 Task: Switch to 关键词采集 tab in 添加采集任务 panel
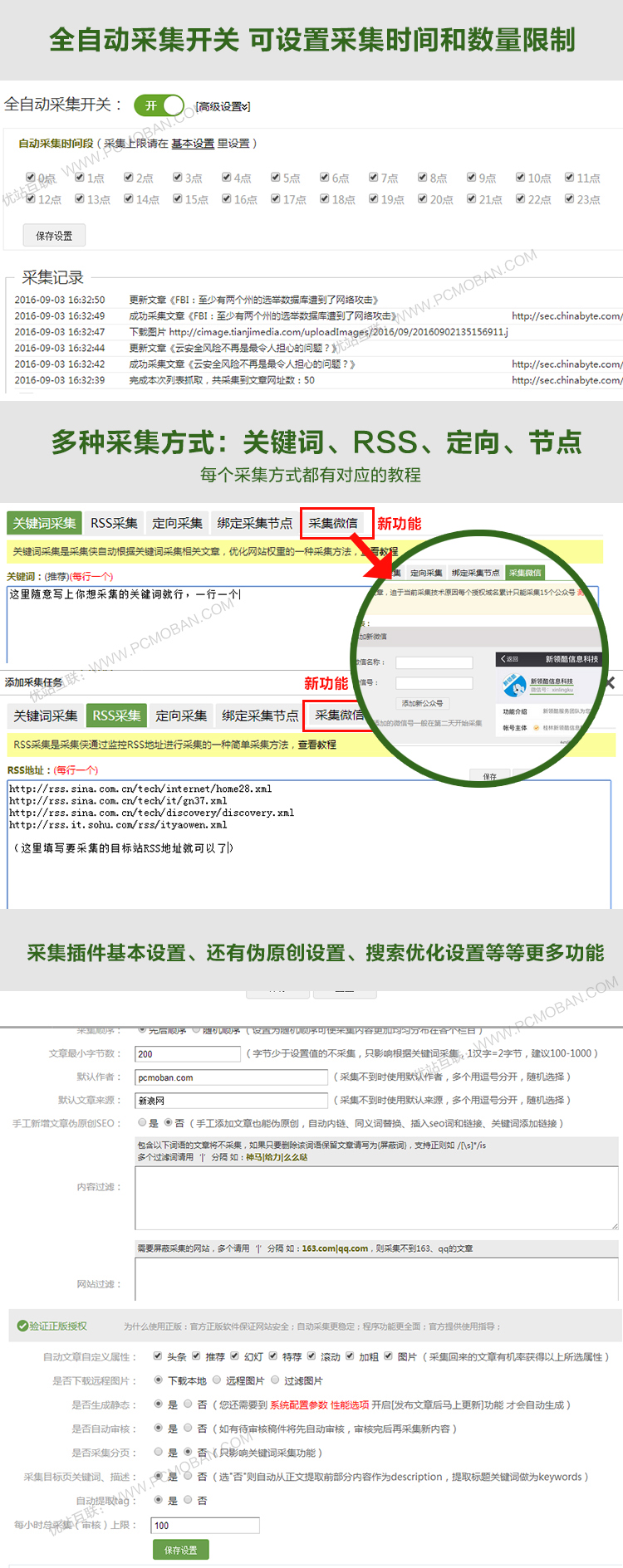tap(45, 716)
